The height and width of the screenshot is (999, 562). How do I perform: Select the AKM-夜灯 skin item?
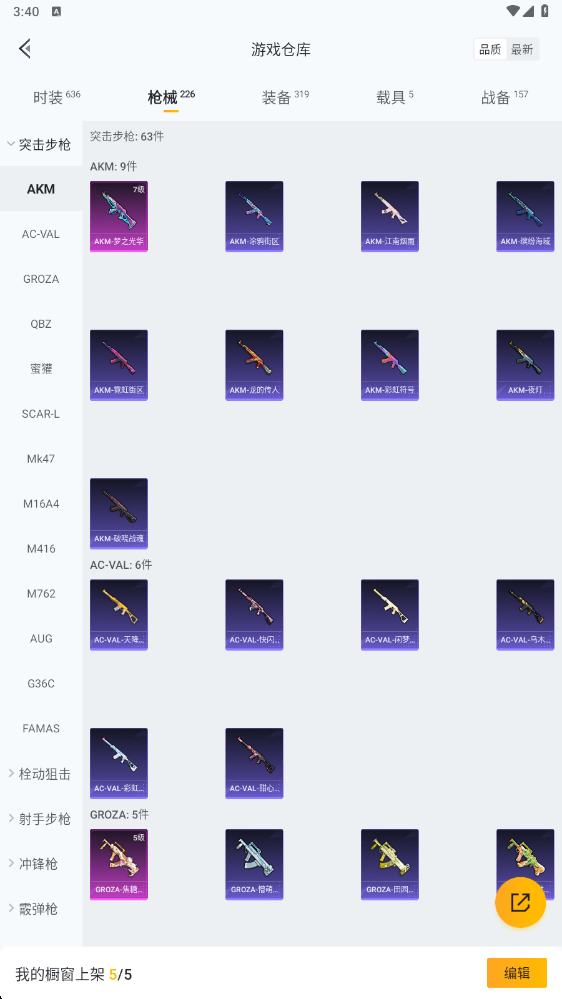pos(525,364)
